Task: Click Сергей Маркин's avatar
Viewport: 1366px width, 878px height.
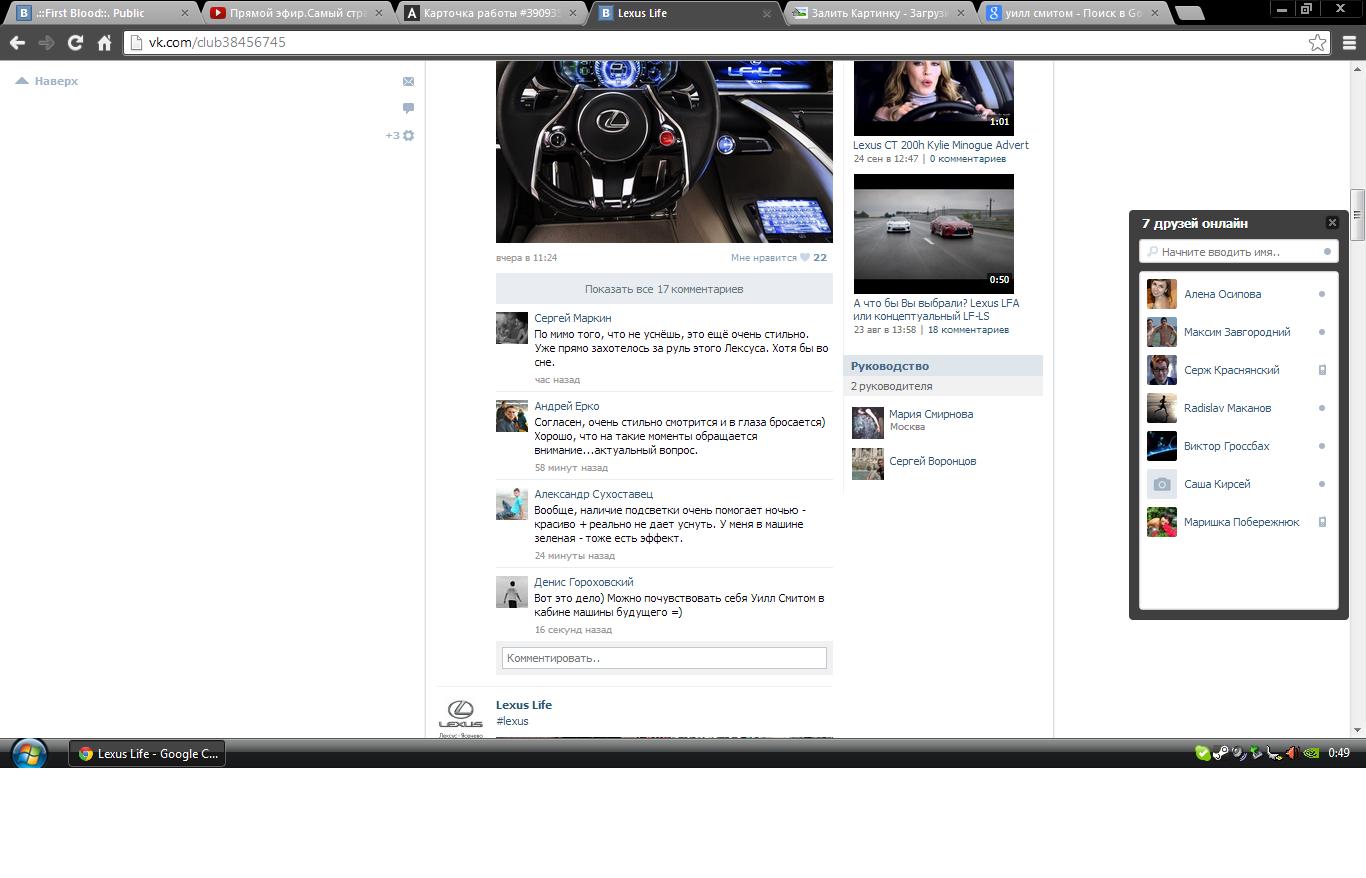Action: pos(512,328)
